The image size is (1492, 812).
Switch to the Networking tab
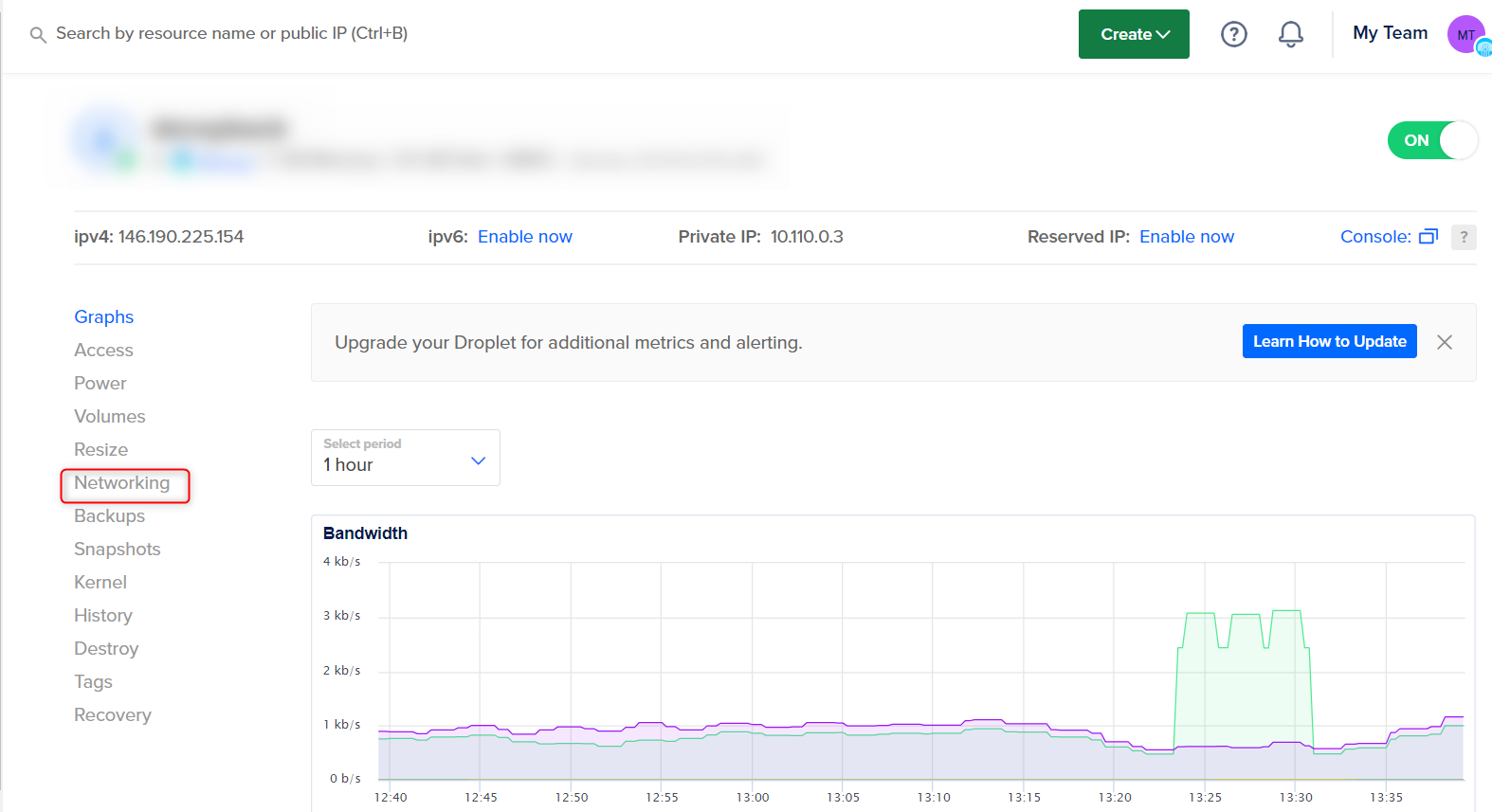point(122,483)
